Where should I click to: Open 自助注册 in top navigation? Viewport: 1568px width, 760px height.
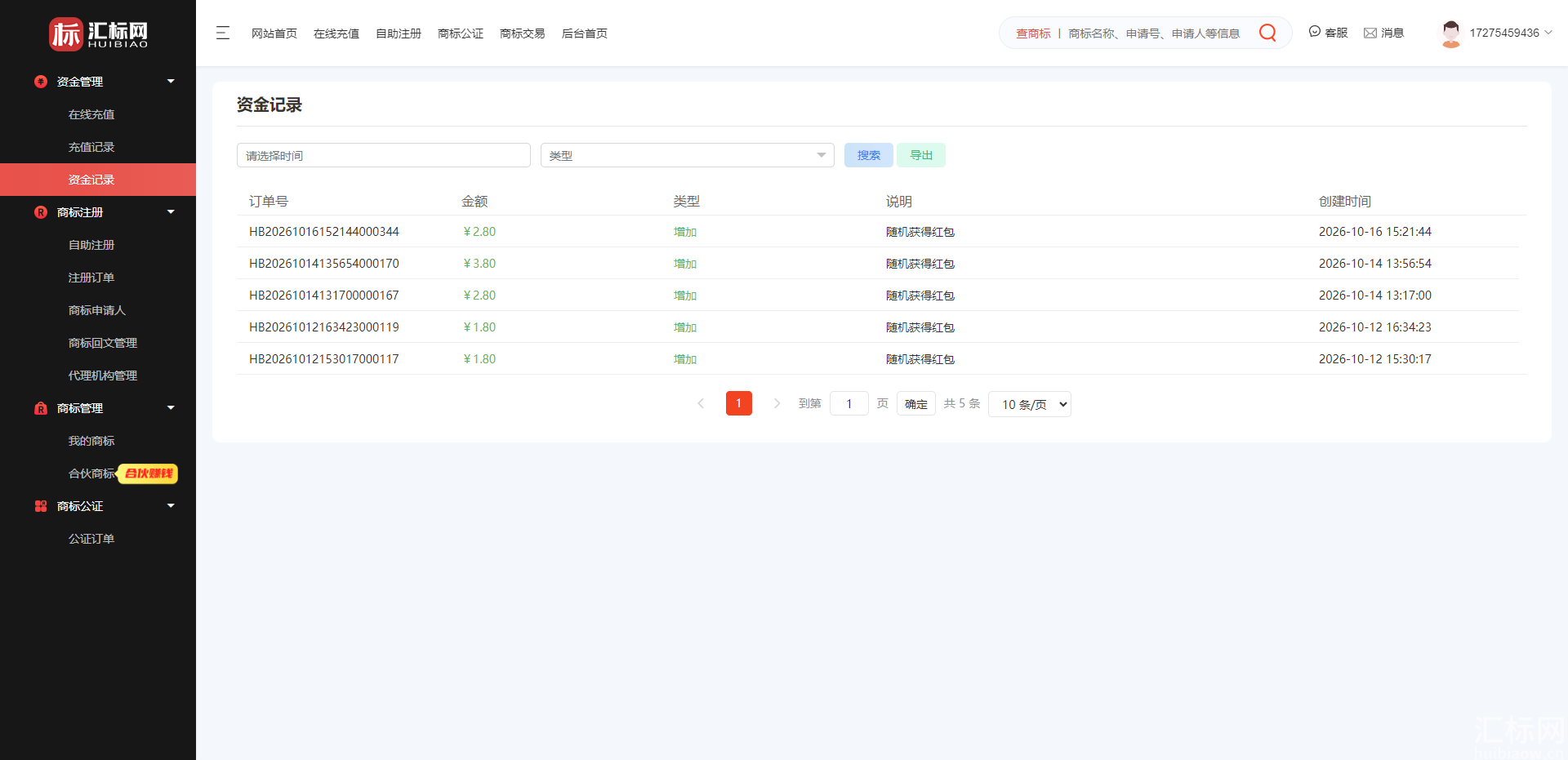399,33
